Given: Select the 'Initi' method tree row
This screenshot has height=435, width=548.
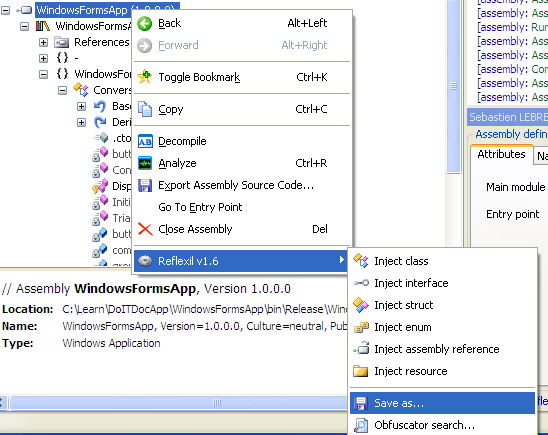Looking at the screenshot, I should (x=112, y=202).
